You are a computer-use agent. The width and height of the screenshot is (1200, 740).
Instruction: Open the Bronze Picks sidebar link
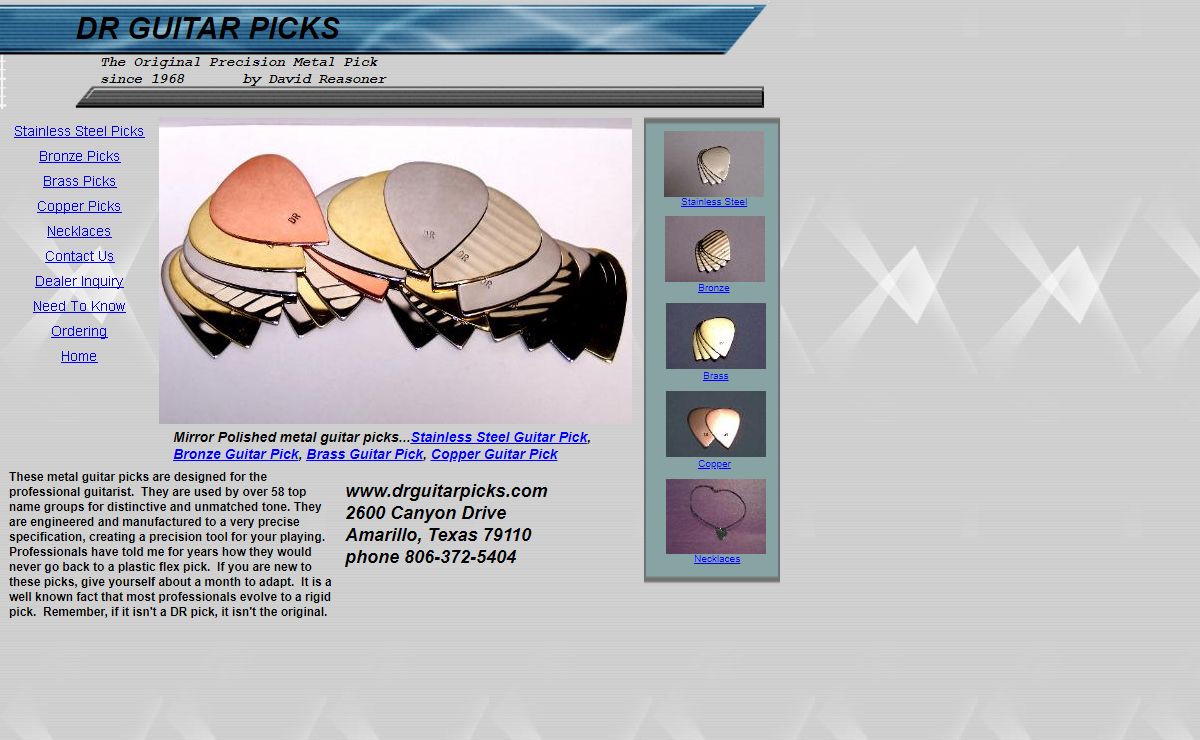pos(79,156)
